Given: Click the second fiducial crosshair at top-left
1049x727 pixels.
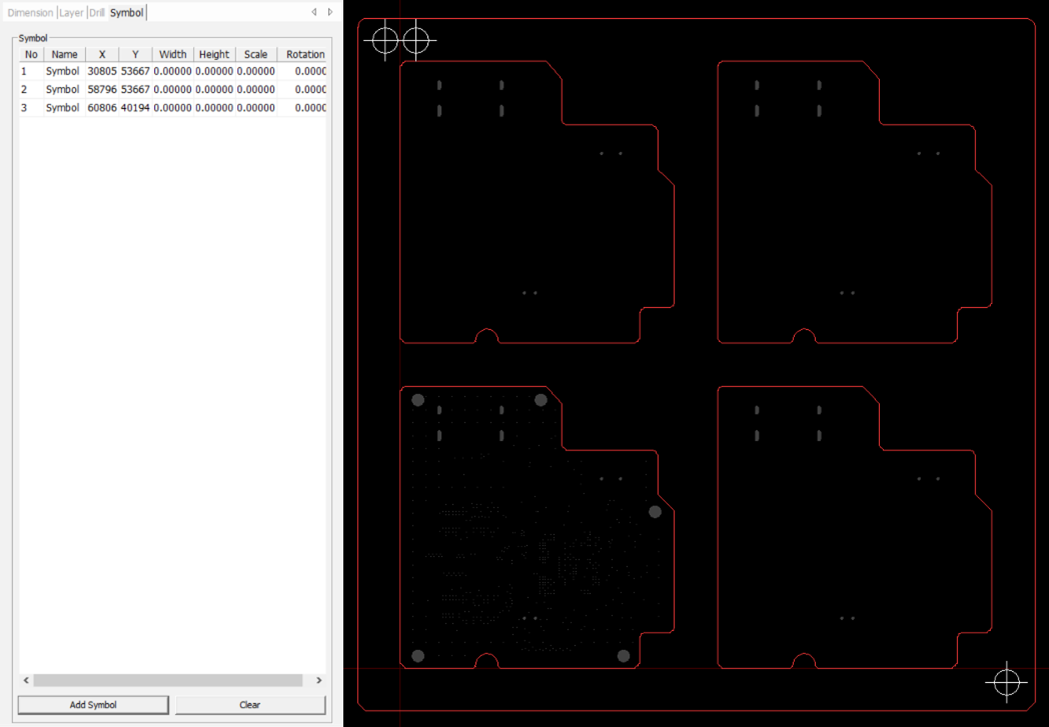Looking at the screenshot, I should (416, 40).
